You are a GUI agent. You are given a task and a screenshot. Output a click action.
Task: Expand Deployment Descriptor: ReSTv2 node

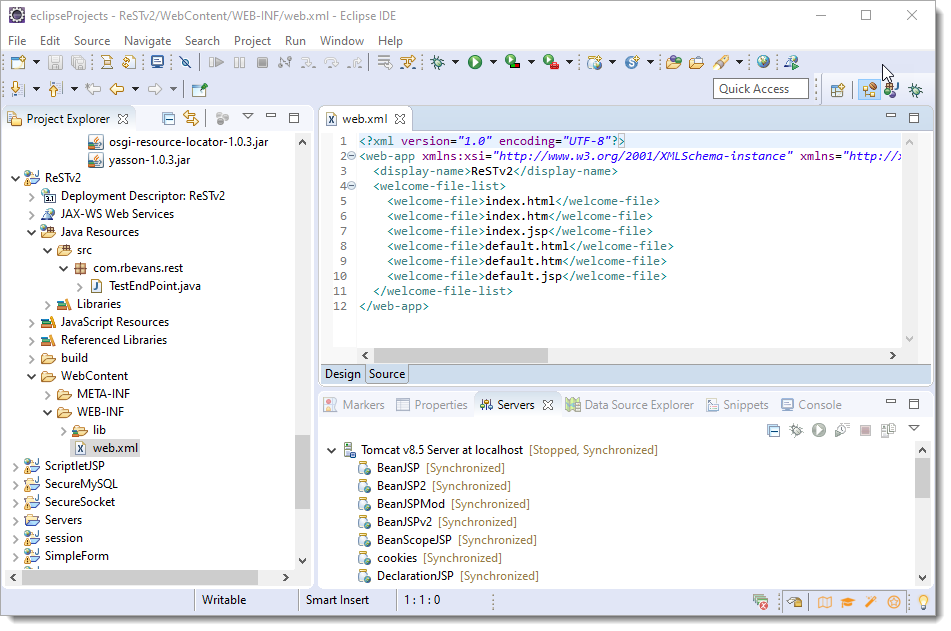(32, 197)
